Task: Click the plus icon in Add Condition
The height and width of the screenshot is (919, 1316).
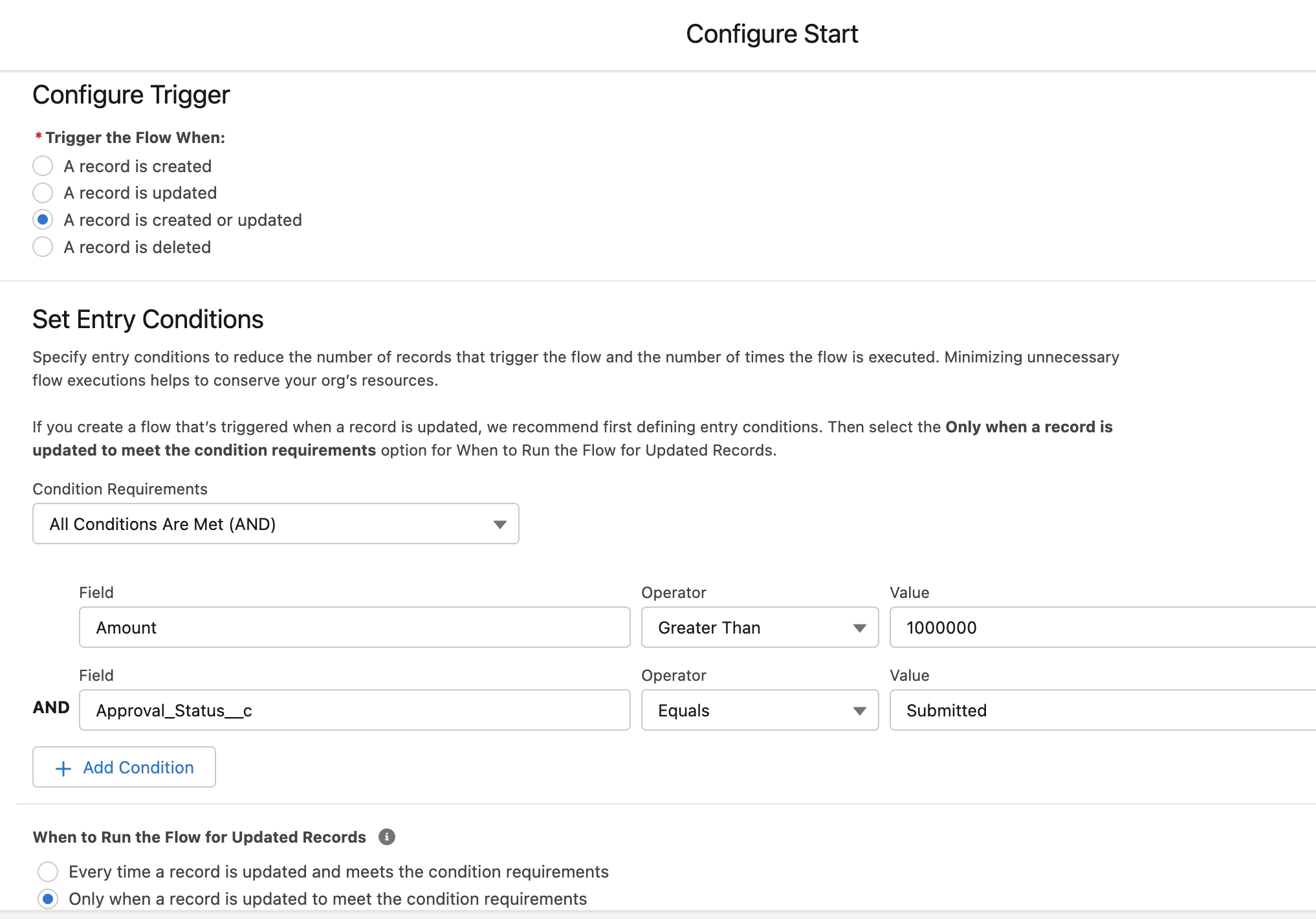Action: pyautogui.click(x=63, y=768)
